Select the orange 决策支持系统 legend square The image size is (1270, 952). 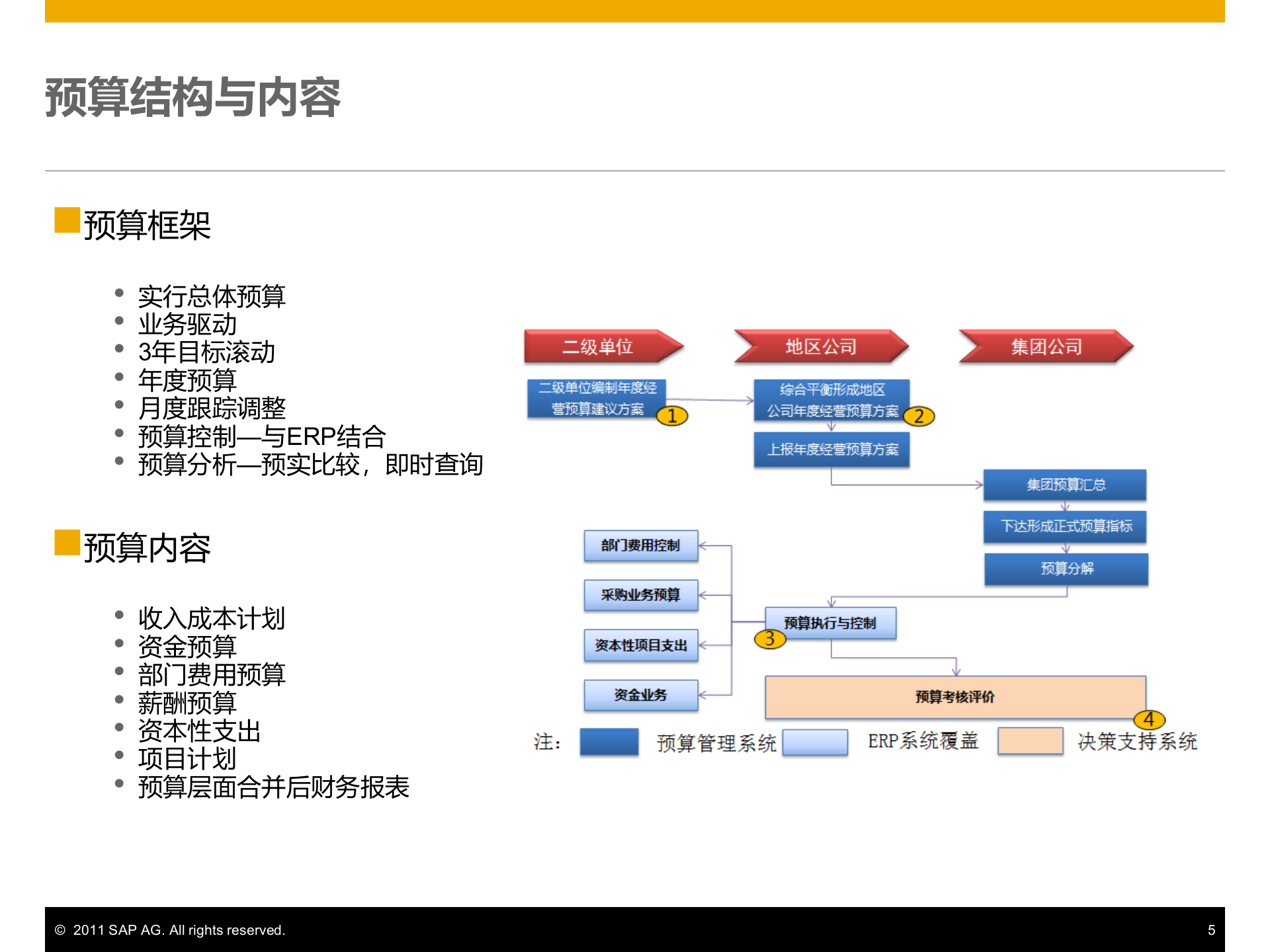click(x=1030, y=742)
